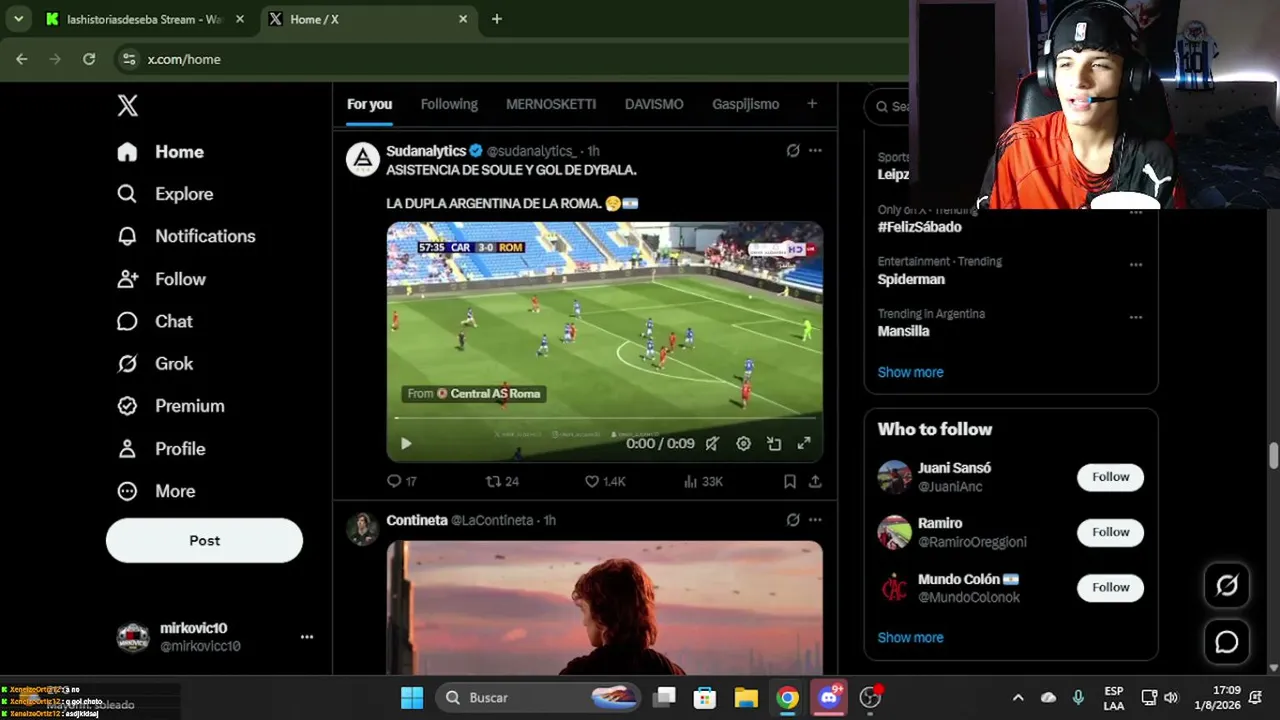
Task: Follow Mundo Colón
Action: coord(1110,587)
